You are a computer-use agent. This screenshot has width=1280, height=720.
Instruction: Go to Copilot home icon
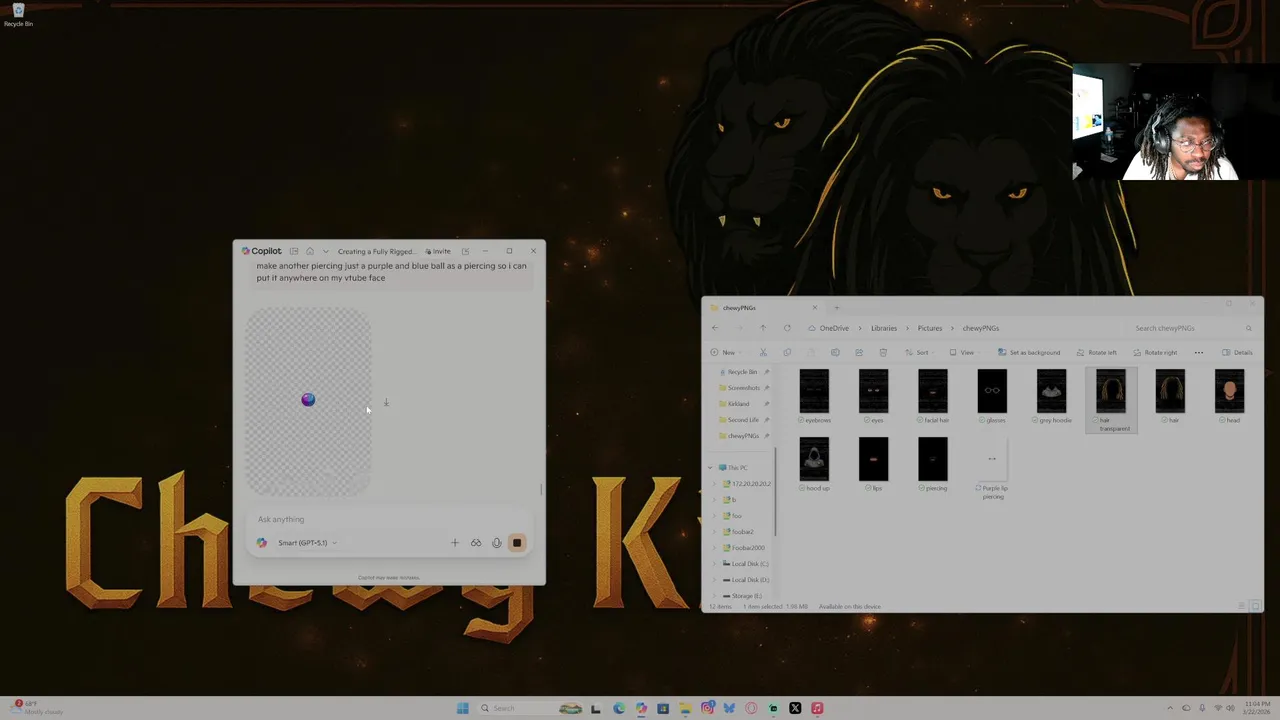(x=310, y=251)
